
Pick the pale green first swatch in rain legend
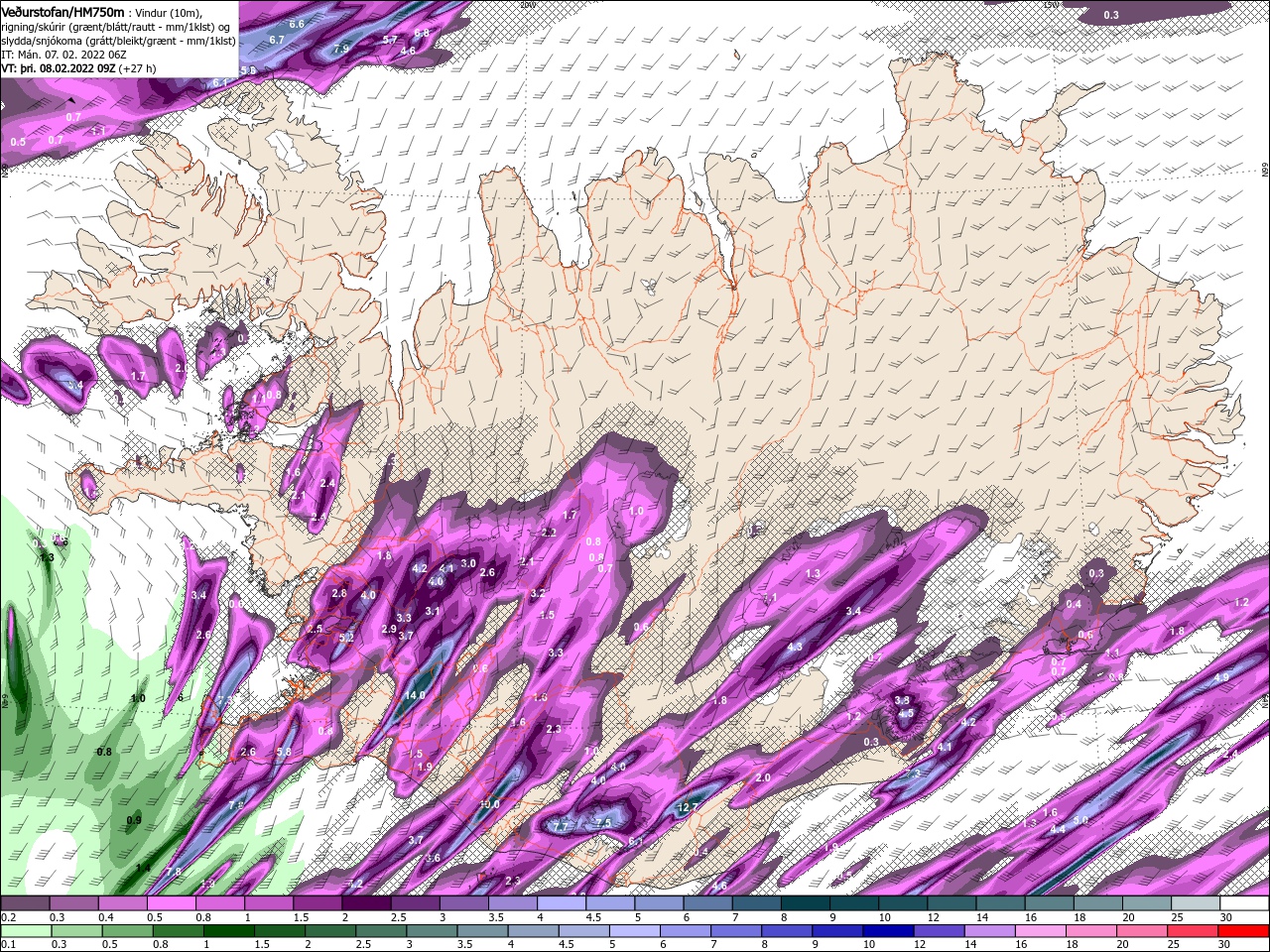[25, 931]
